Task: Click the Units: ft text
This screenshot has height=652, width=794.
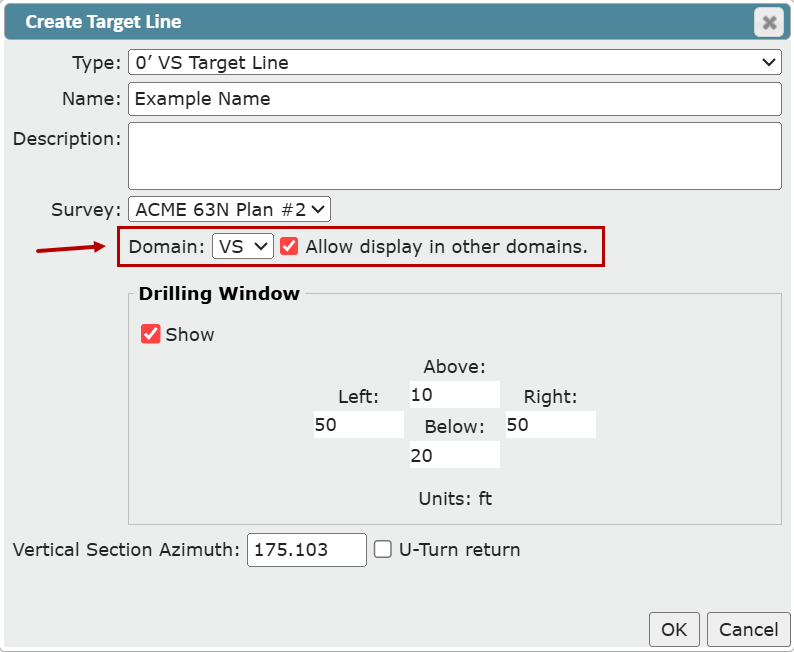Action: 455,499
